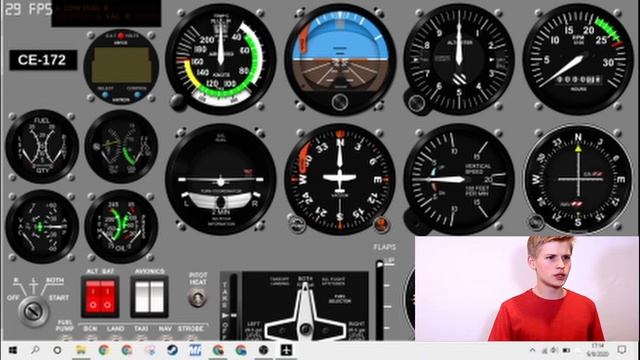
Task: Toggle the red ALT rocker switch
Action: [93, 296]
